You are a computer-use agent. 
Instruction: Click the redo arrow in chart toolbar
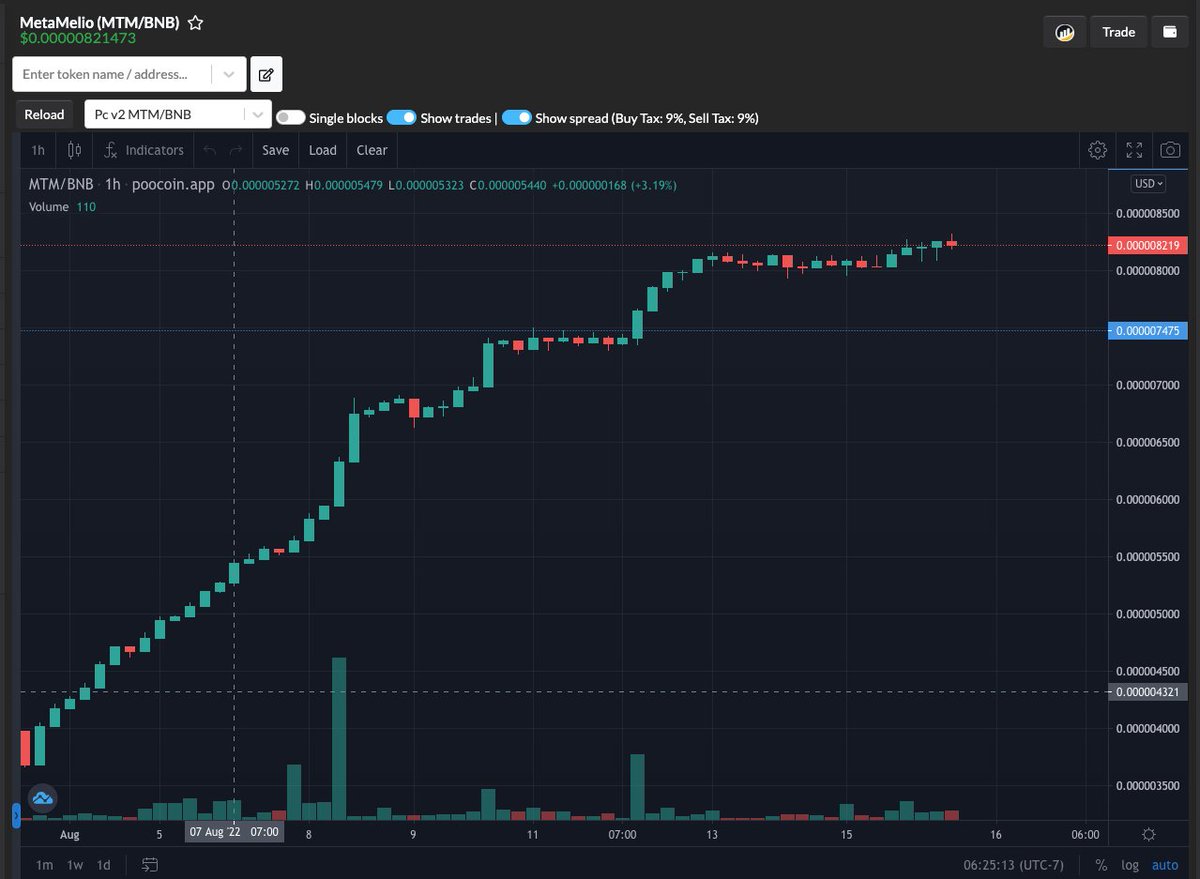(x=236, y=150)
